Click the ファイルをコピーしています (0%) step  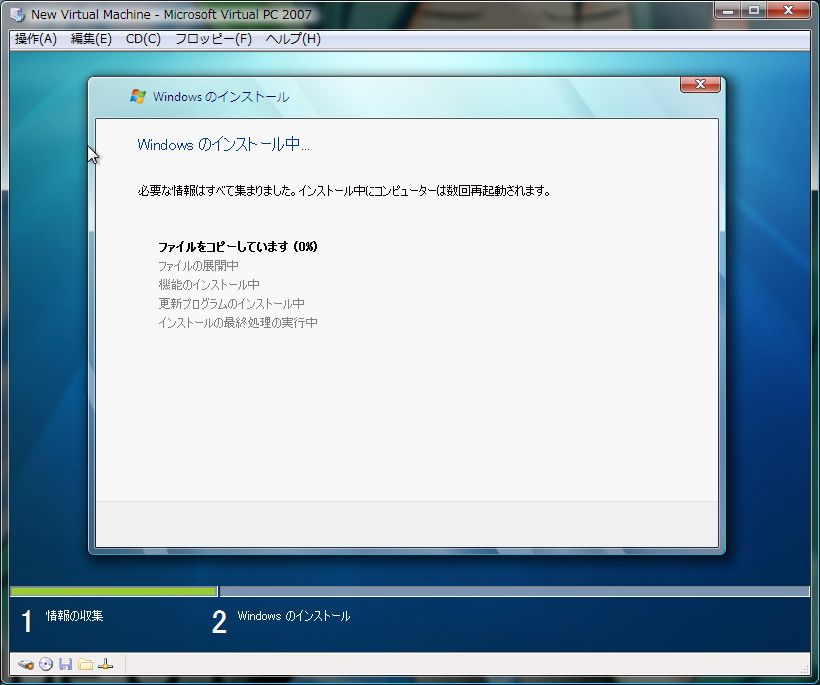[x=238, y=246]
